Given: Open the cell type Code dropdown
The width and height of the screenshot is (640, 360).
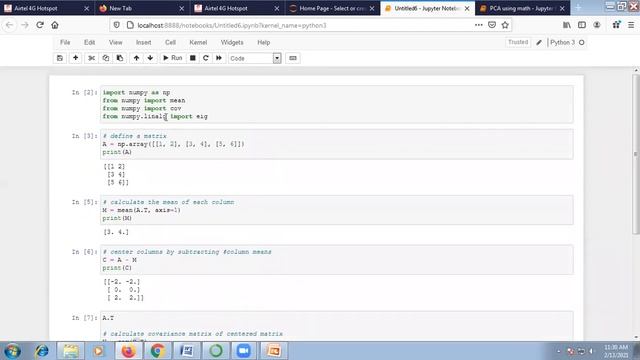Looking at the screenshot, I should (255, 58).
